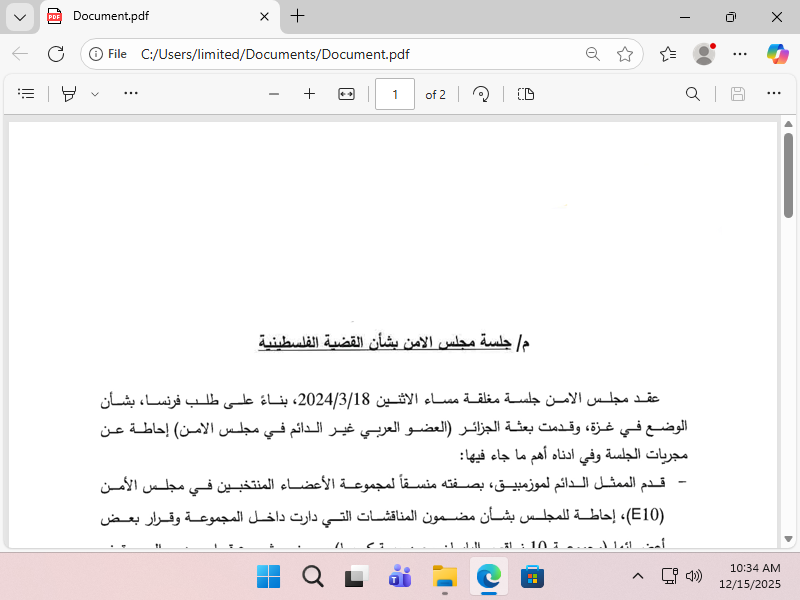This screenshot has height=600, width=800.
Task: Open the Copilot sidebar
Action: 778,54
